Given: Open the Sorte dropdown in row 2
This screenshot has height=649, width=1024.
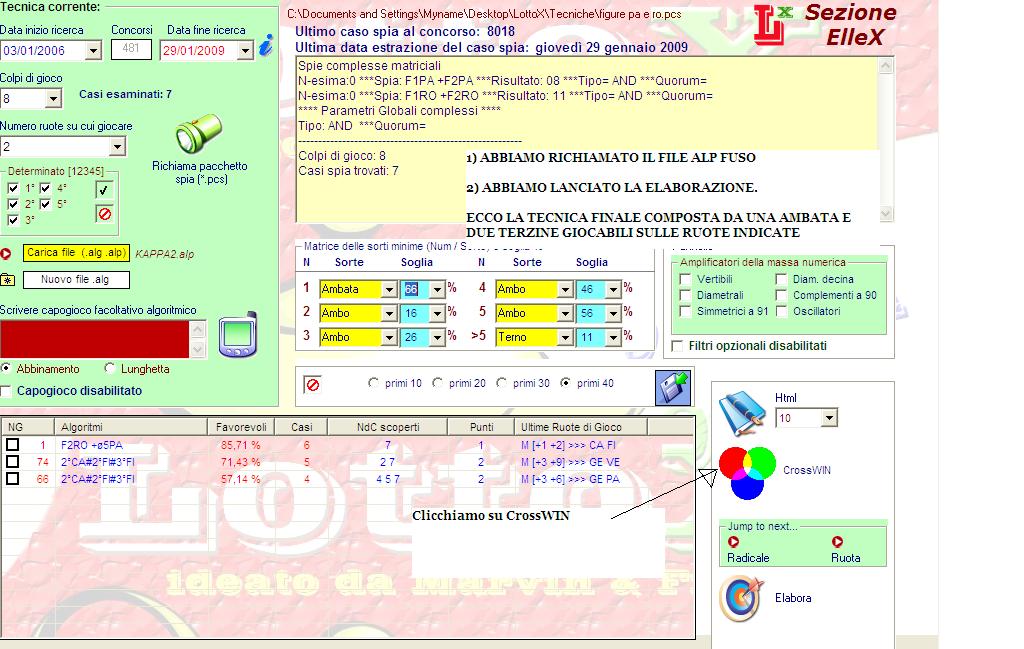Looking at the screenshot, I should point(389,313).
